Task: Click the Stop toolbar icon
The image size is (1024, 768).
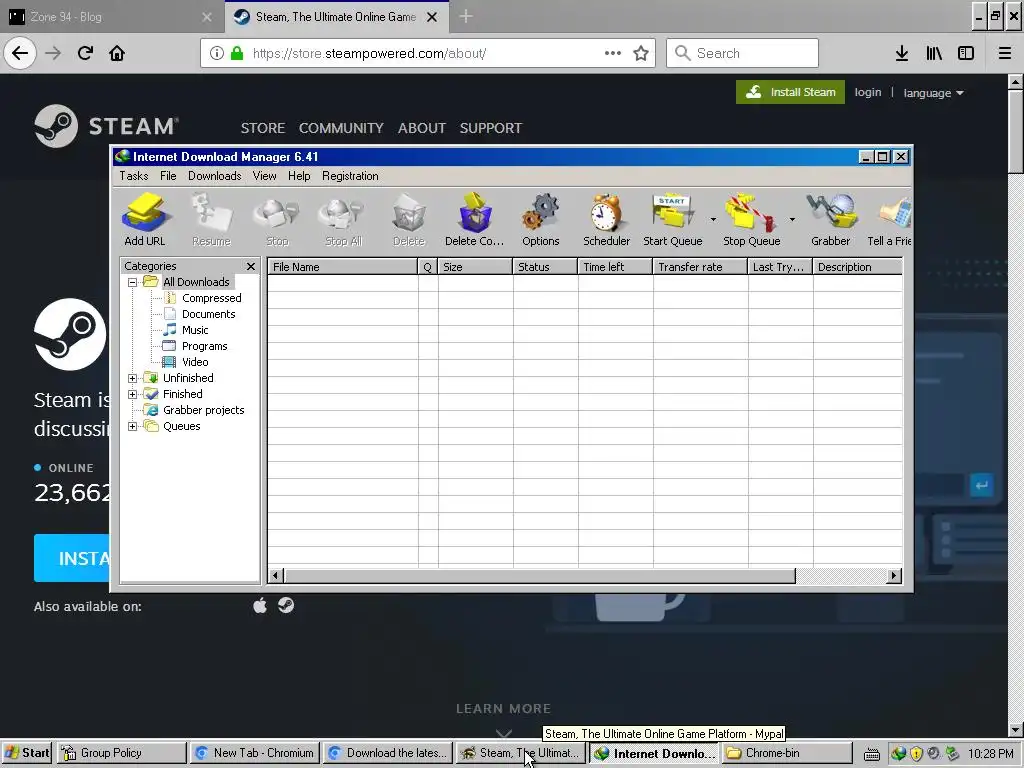Action: 277,219
